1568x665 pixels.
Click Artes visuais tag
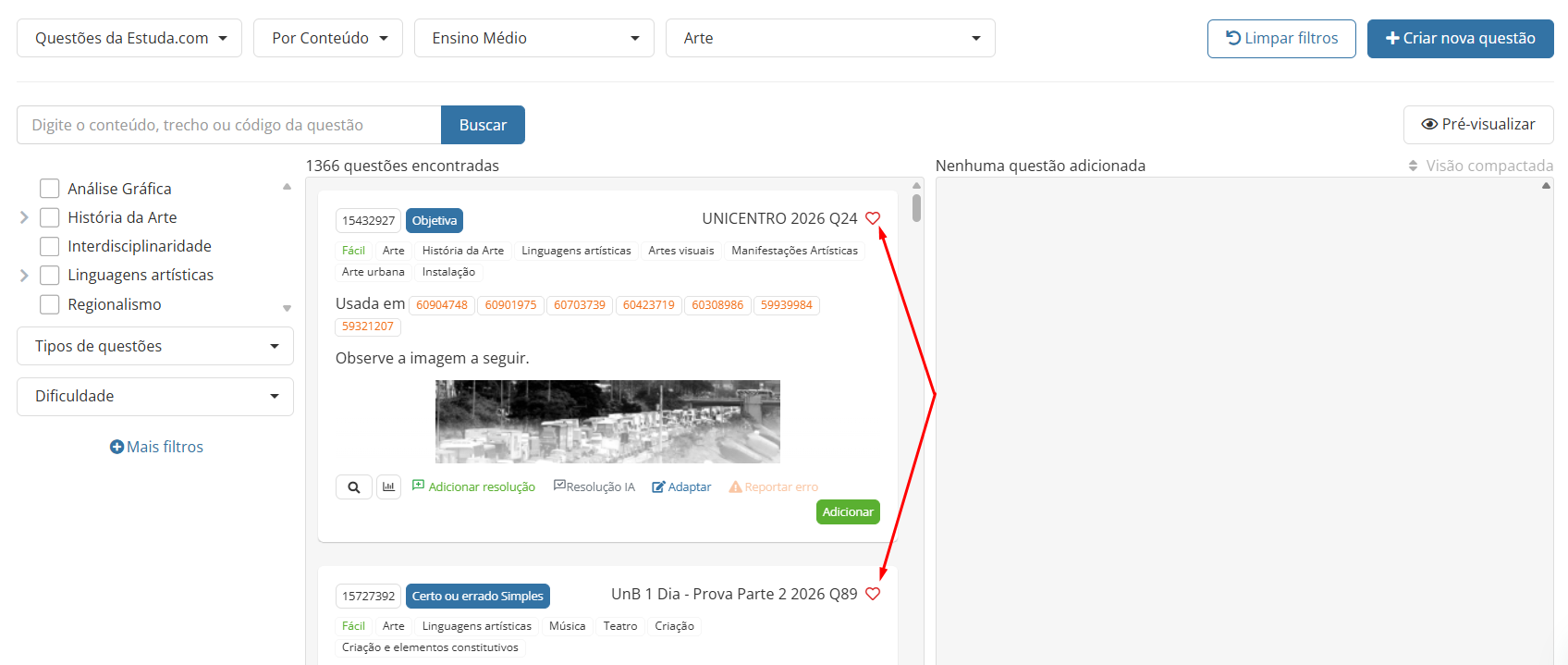click(681, 251)
